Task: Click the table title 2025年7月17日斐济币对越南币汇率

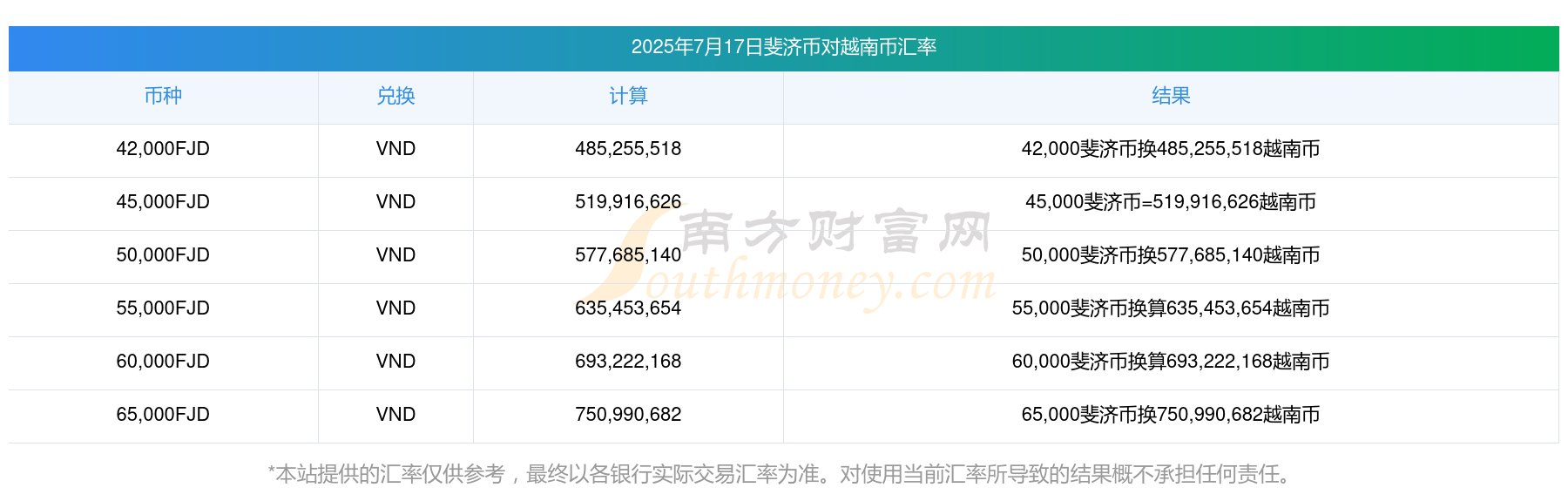Action: (x=783, y=47)
